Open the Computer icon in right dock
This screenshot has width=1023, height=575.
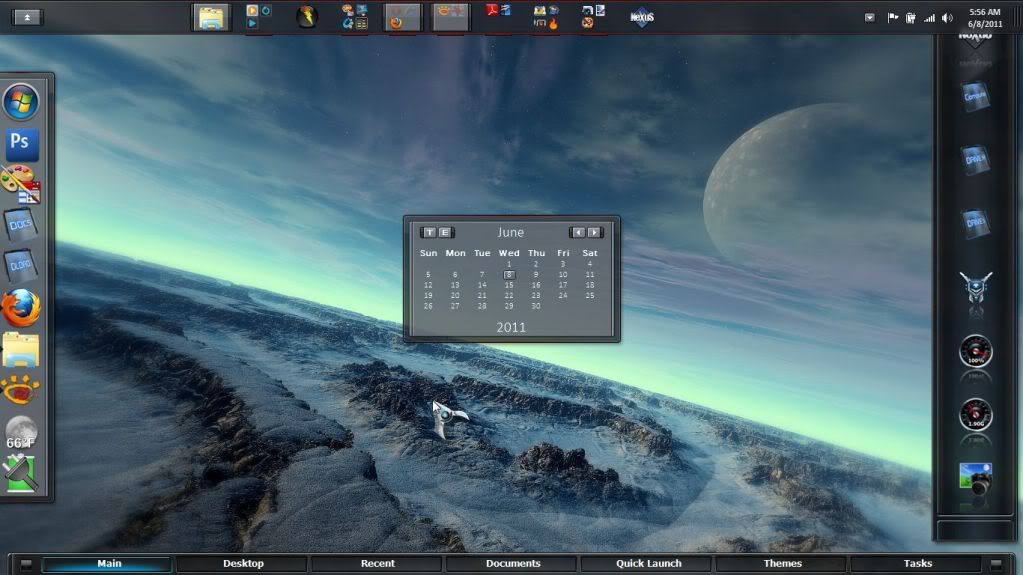pyautogui.click(x=975, y=96)
